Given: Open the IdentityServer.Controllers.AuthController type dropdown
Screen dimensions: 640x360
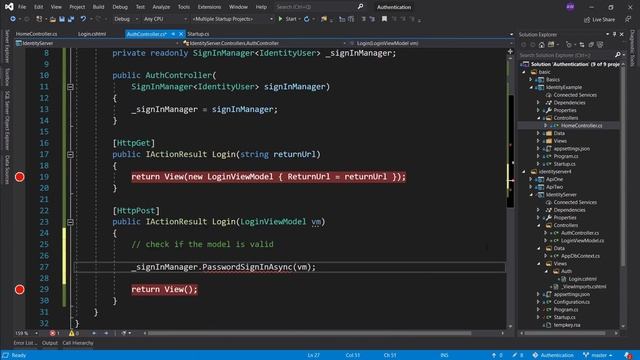Looking at the screenshot, I should click(264, 43).
